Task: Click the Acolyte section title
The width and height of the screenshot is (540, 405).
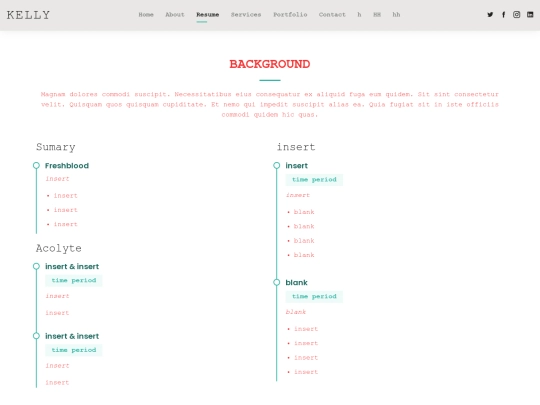Action: tap(59, 248)
